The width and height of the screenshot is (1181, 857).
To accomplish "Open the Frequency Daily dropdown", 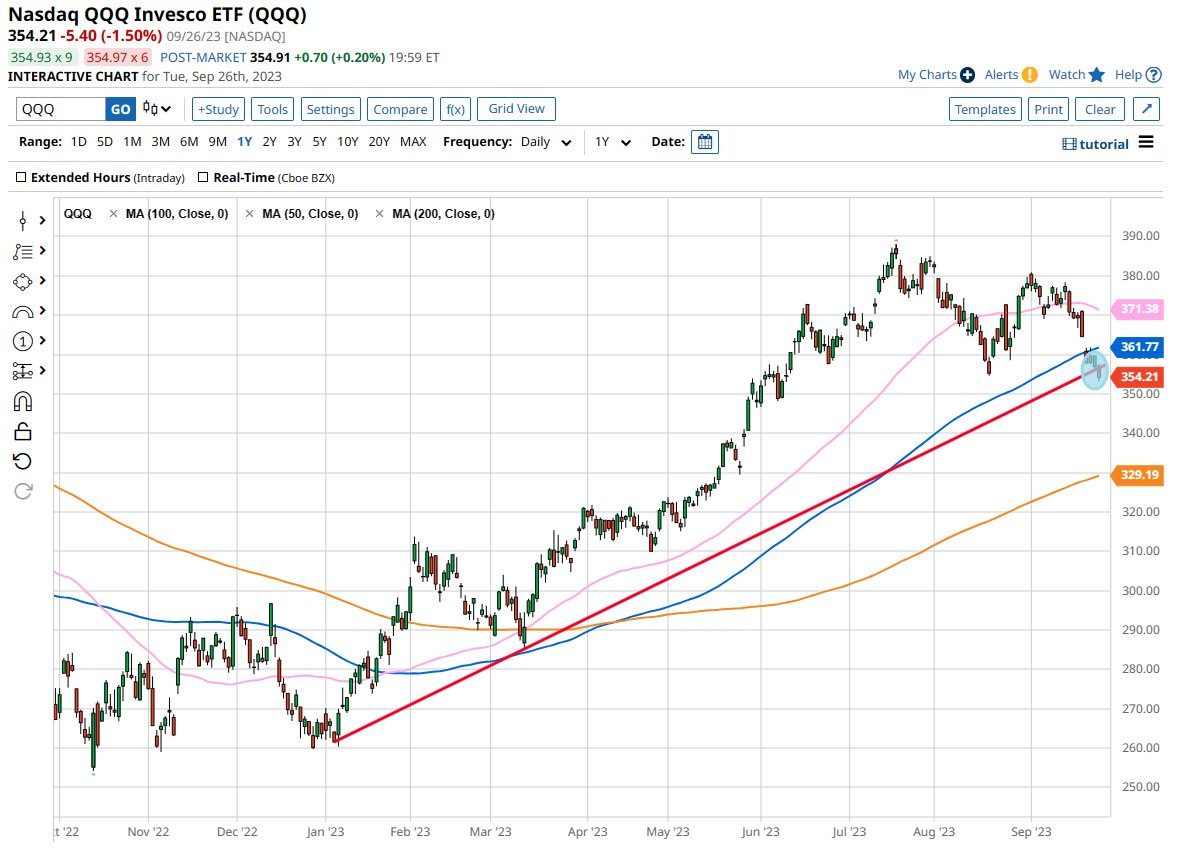I will click(x=545, y=142).
